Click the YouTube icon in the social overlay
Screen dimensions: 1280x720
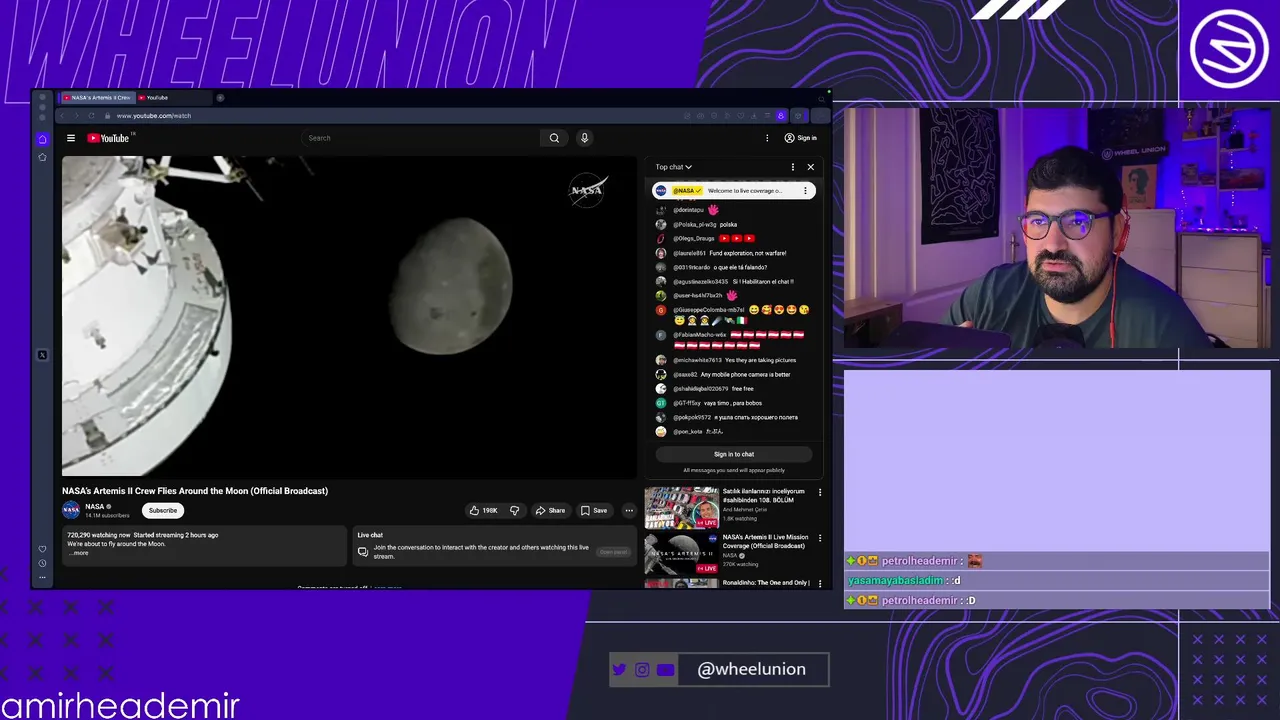pyautogui.click(x=666, y=670)
